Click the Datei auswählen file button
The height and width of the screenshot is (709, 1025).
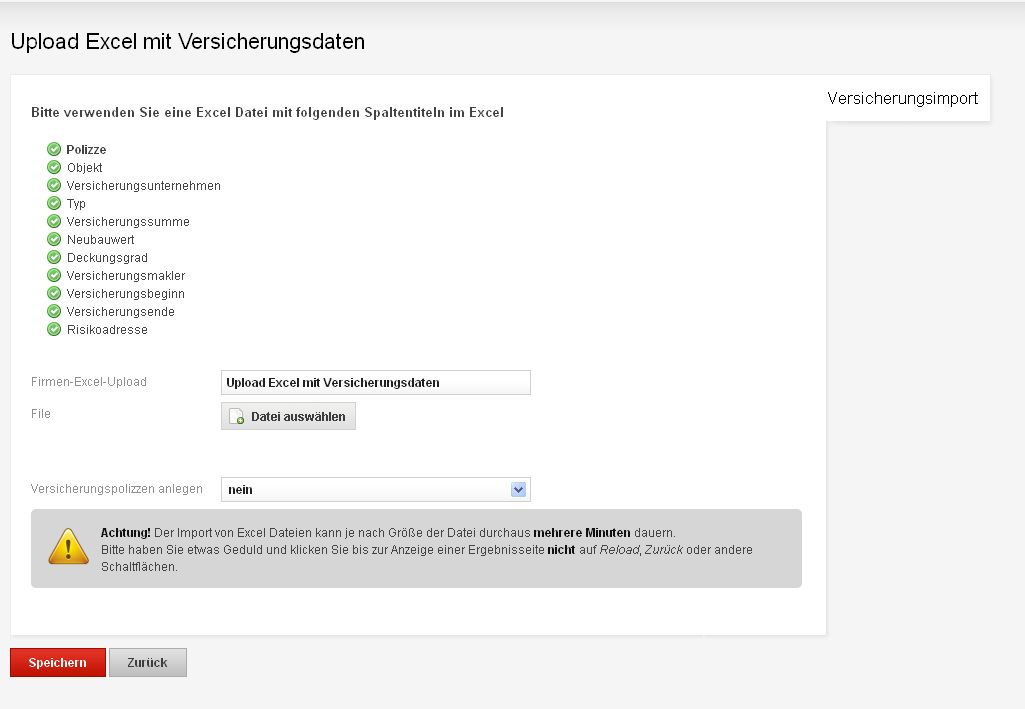[x=288, y=417]
